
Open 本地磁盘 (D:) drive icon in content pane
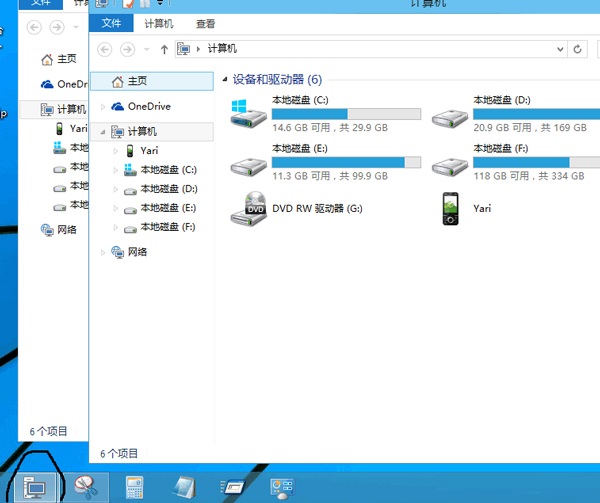(450, 118)
